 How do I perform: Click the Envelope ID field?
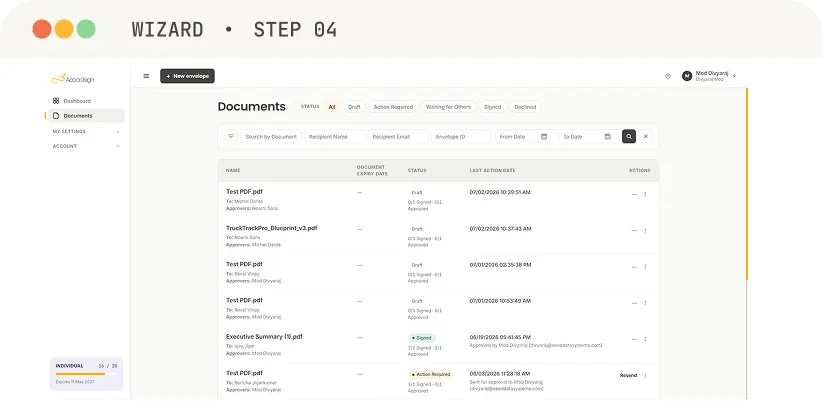tap(461, 137)
